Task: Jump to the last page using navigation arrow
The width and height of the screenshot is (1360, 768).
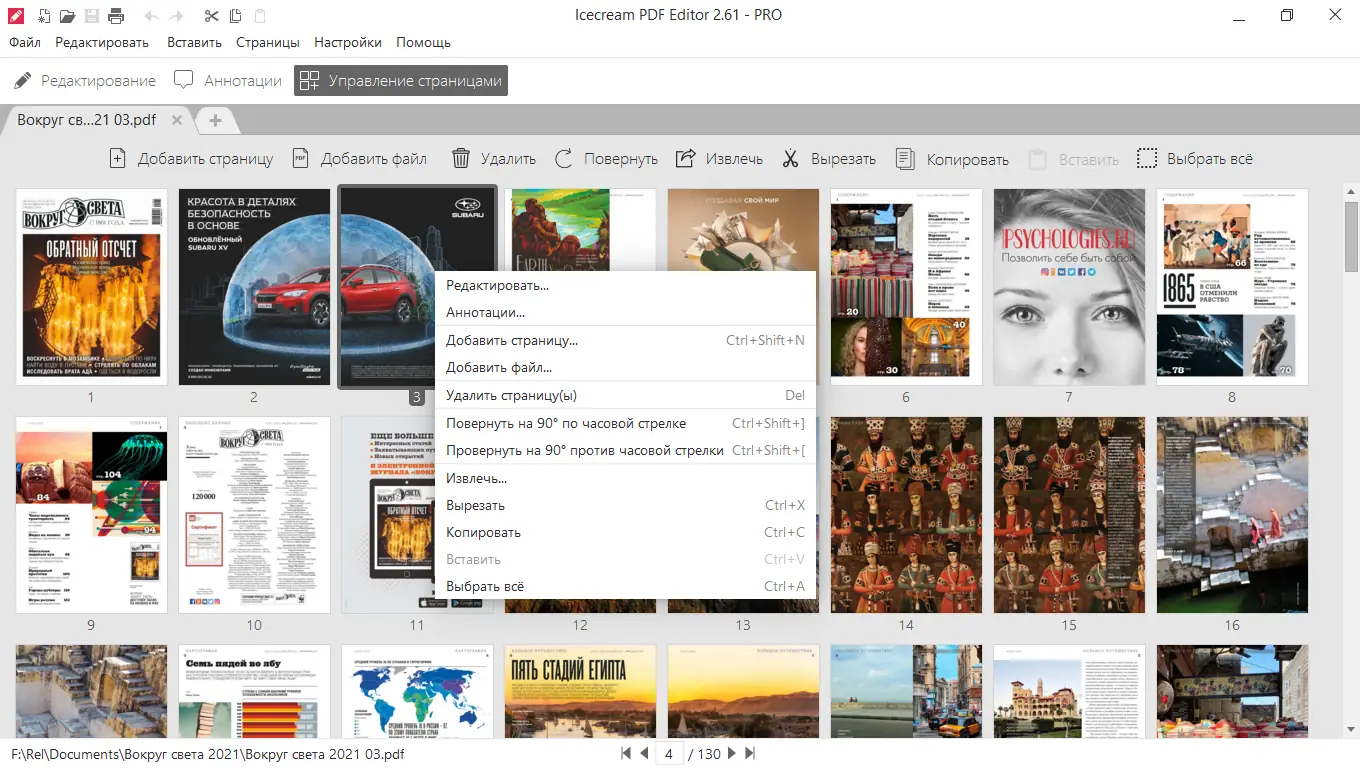Action: pos(750,753)
